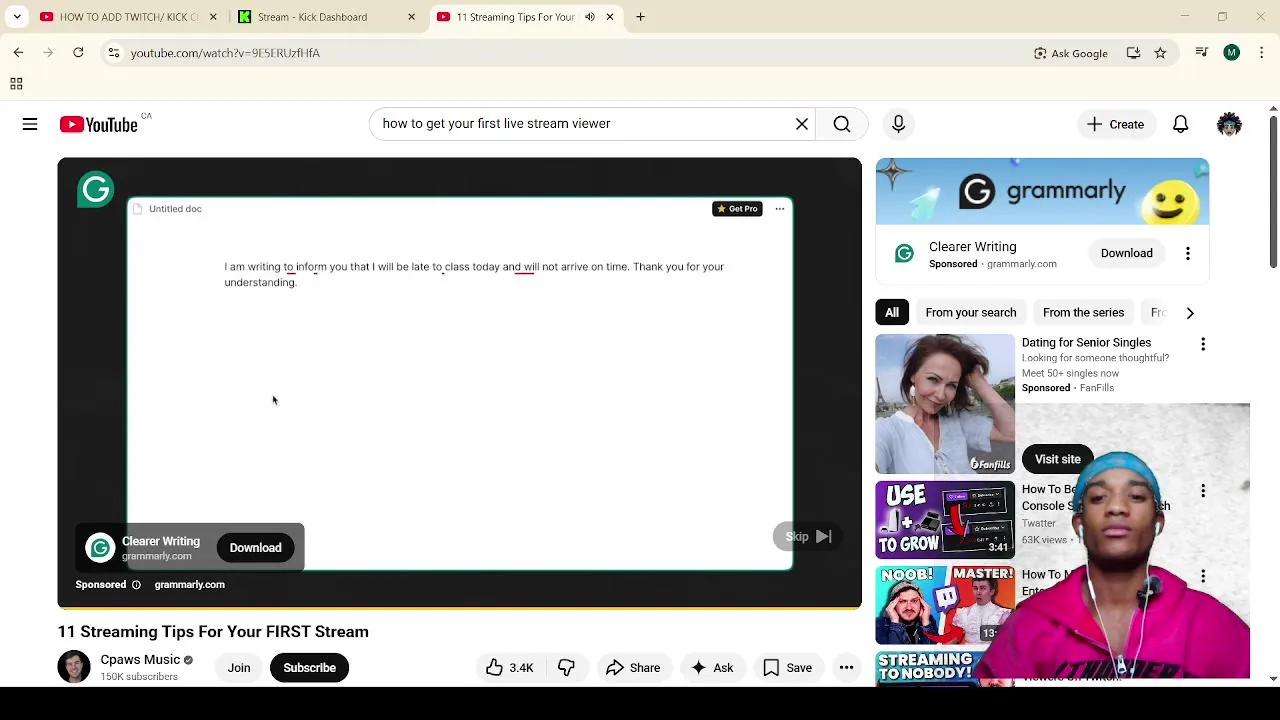Start voice search with microphone
The height and width of the screenshot is (720, 1280).
[x=898, y=124]
